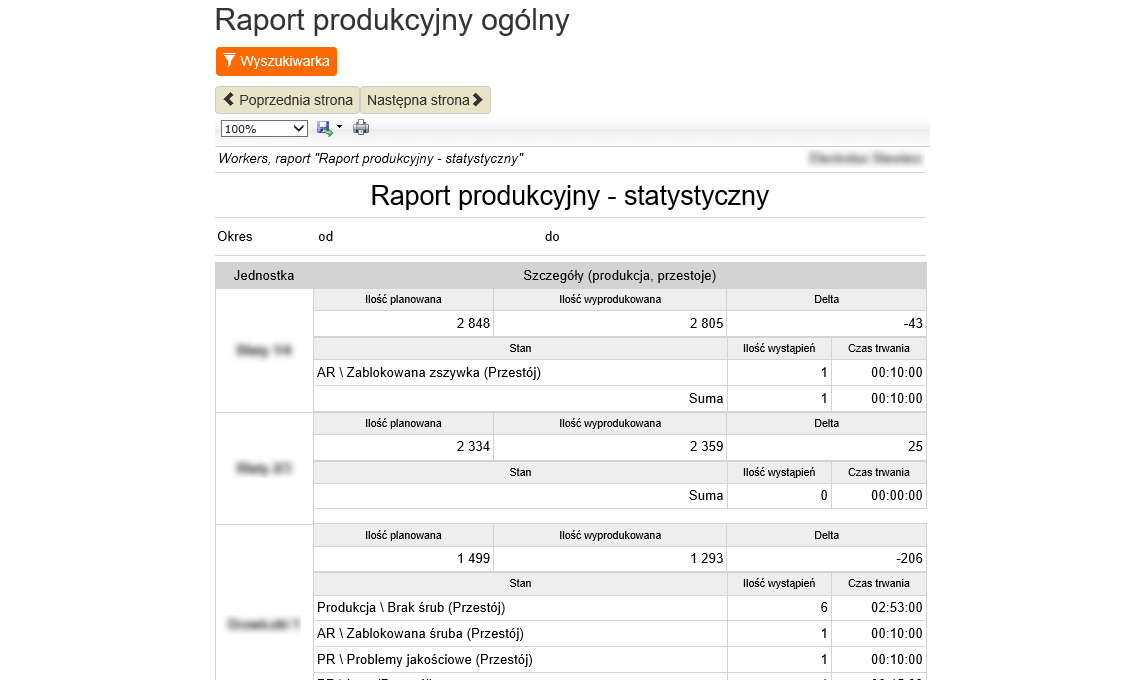Viewport: 1147px width, 680px height.
Task: Click the duration cell 02:53:00
Action: tap(896, 608)
